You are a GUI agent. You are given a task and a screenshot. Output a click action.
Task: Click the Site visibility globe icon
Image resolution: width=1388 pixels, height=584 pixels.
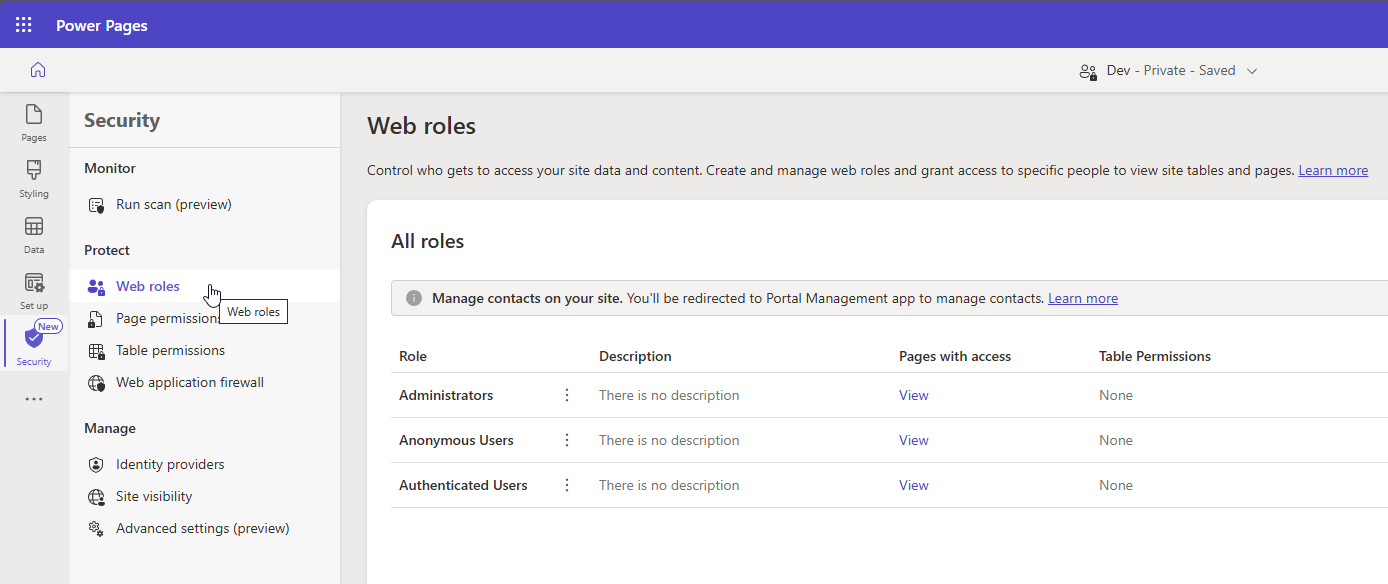(96, 497)
